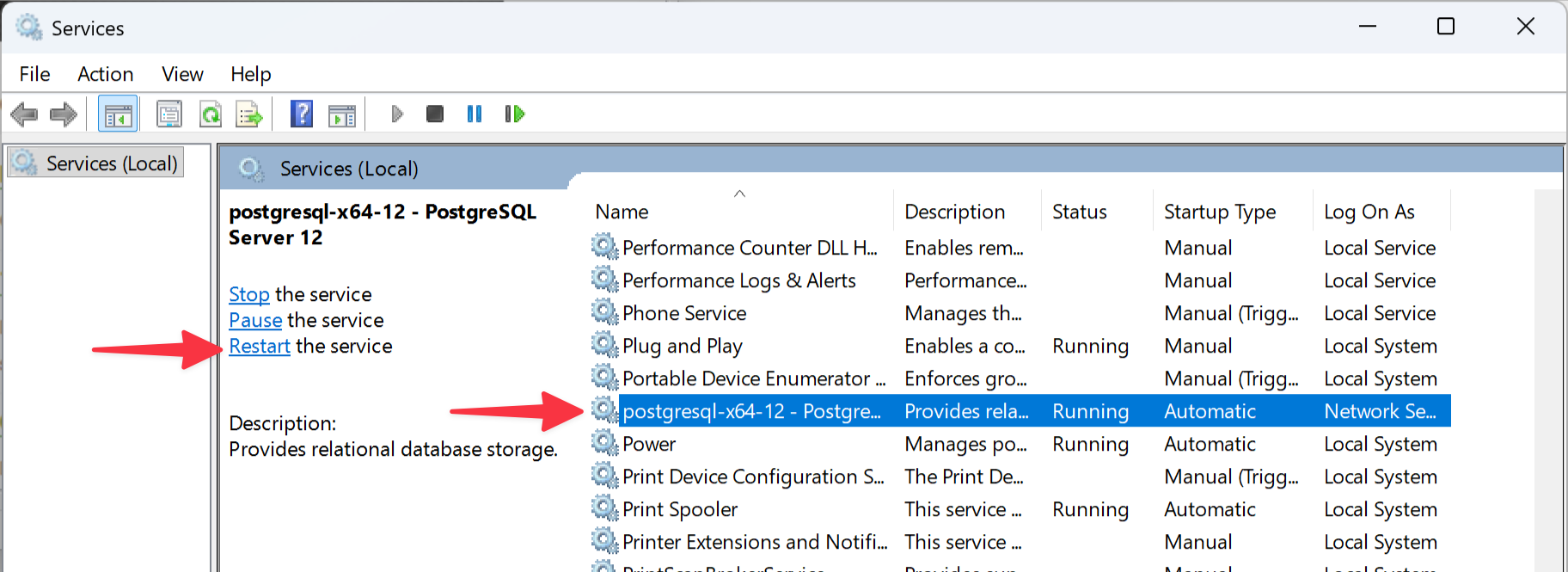Maximize the Services window
The image size is (1568, 572).
(1446, 27)
